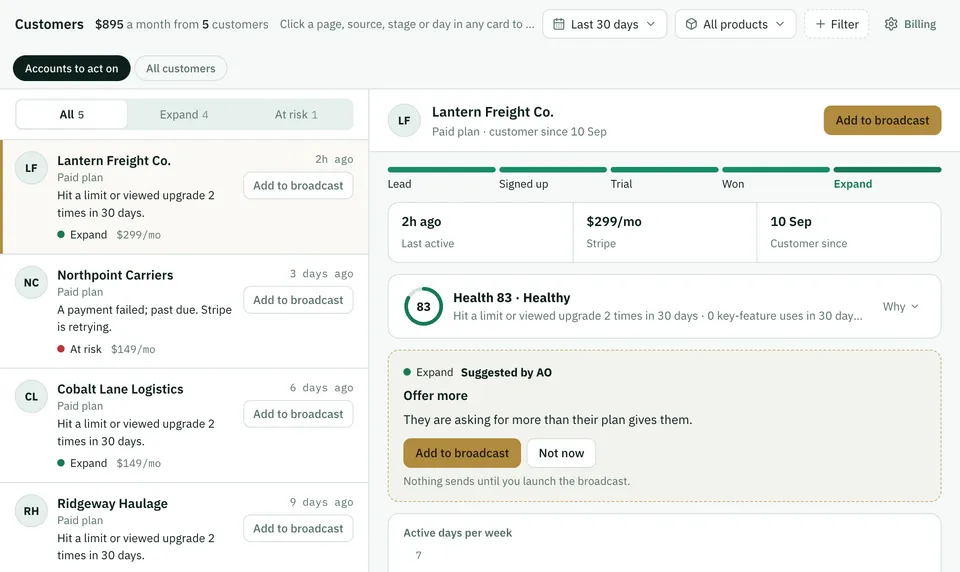Dismiss suggestion with Not now
Screen dimensions: 960x572
point(561,453)
